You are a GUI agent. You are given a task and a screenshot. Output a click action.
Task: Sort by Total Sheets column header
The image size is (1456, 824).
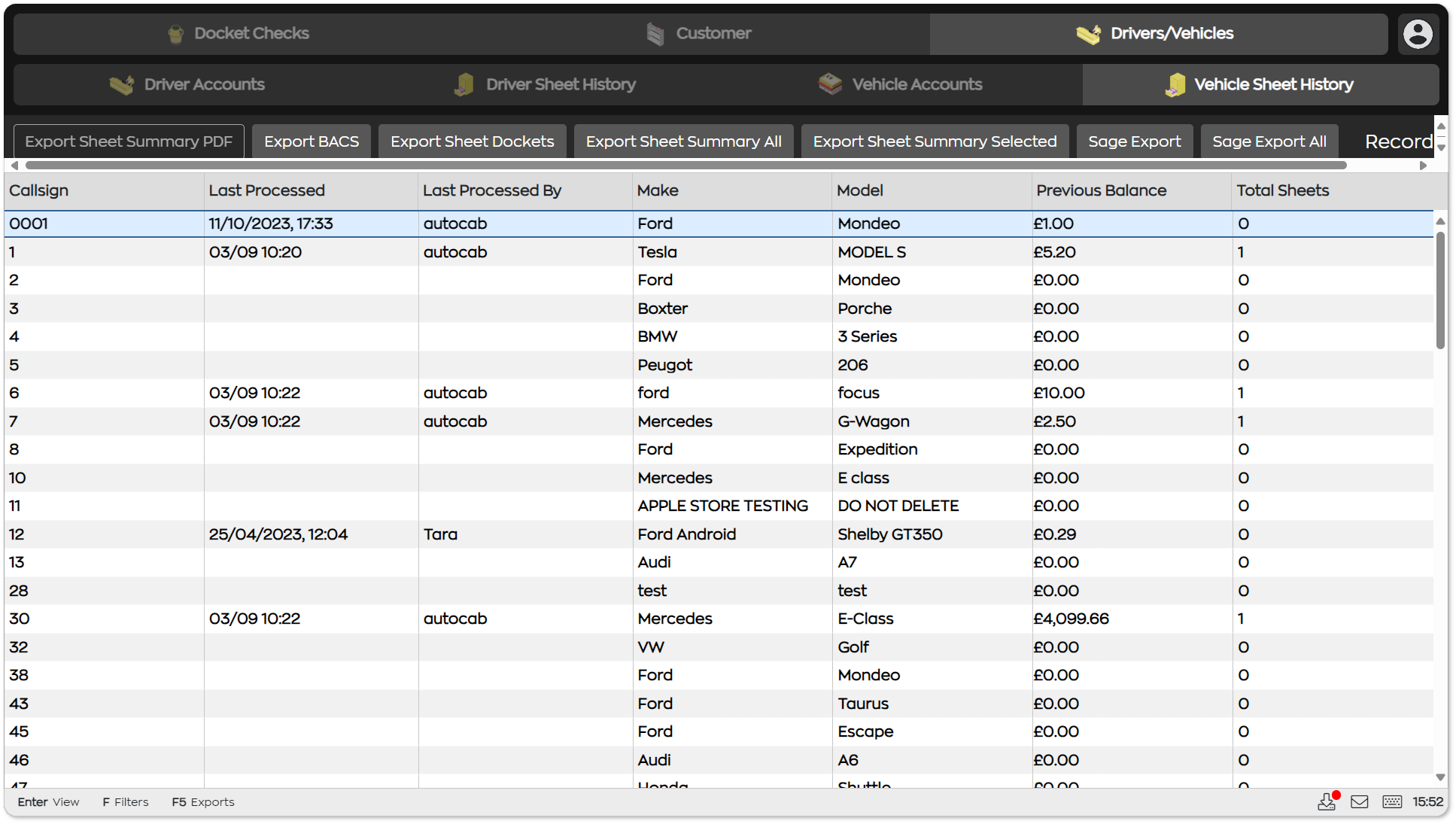pyautogui.click(x=1333, y=191)
